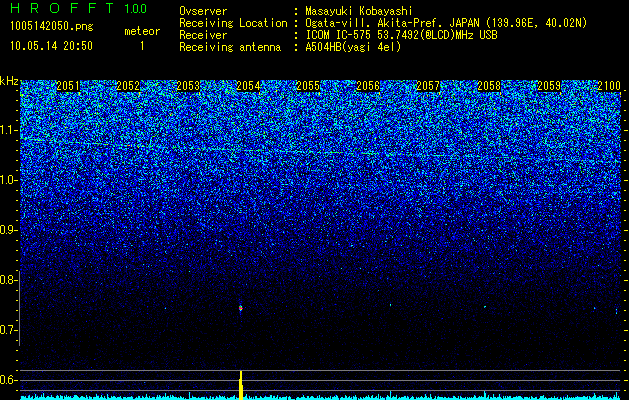The height and width of the screenshot is (400, 629).
Task: Click the 2053 time marker
Action: (x=188, y=86)
